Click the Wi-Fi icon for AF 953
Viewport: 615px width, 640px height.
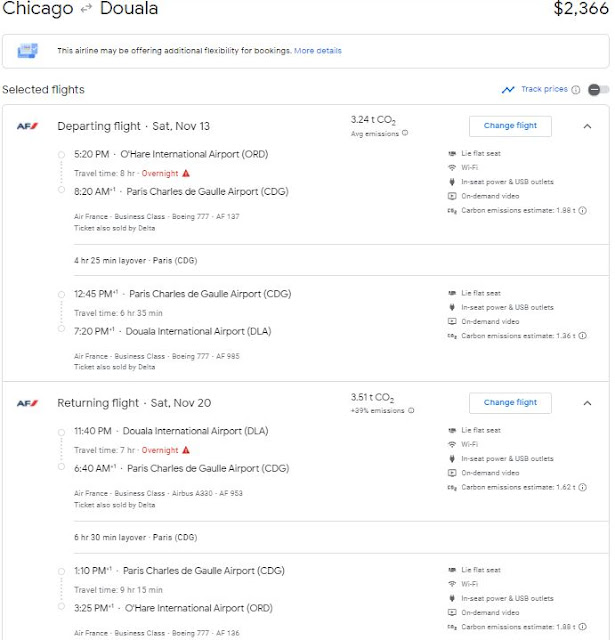[452, 444]
